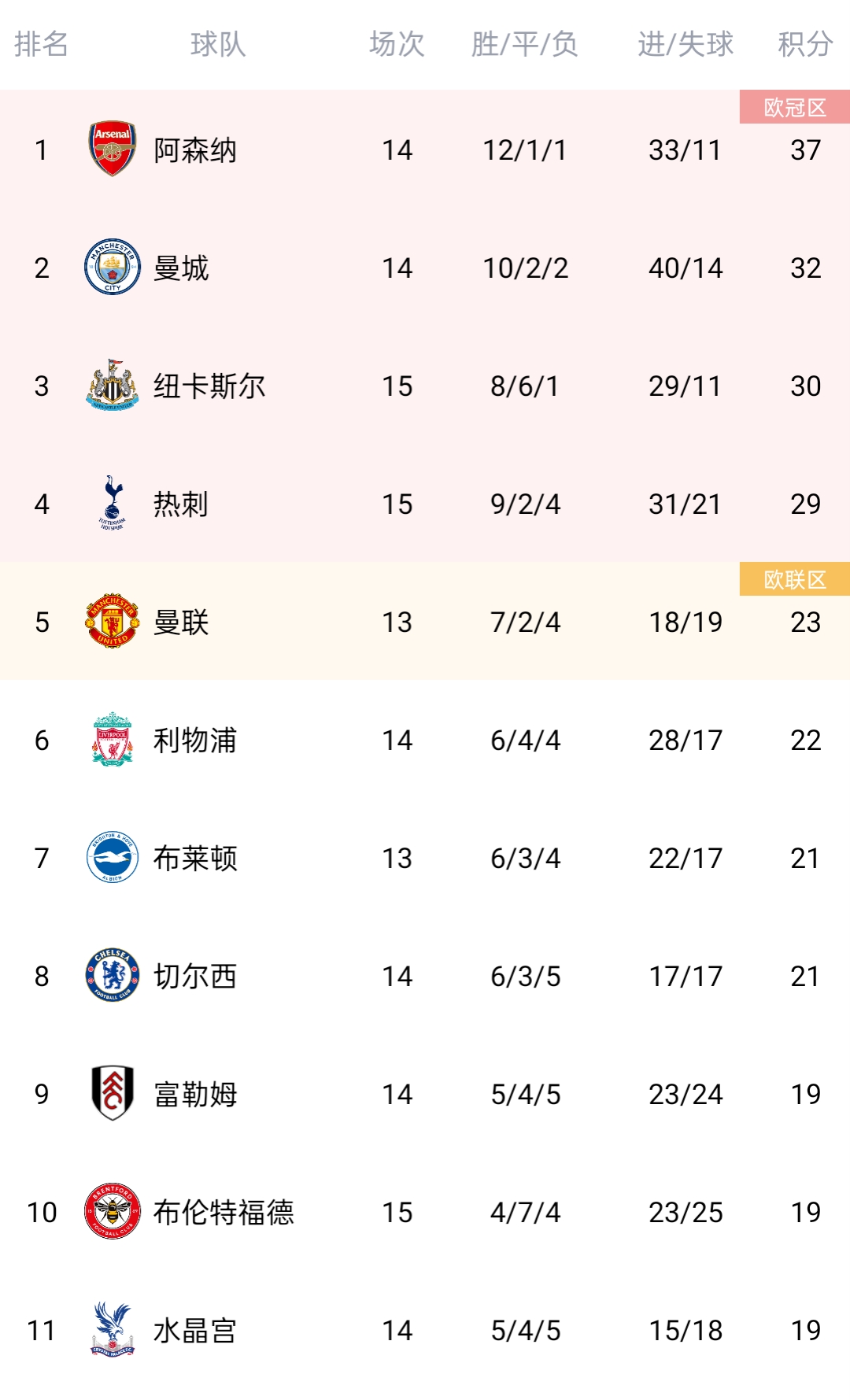Open the 布伦特福德 team name
The width and height of the screenshot is (850, 1400).
pos(224,1212)
